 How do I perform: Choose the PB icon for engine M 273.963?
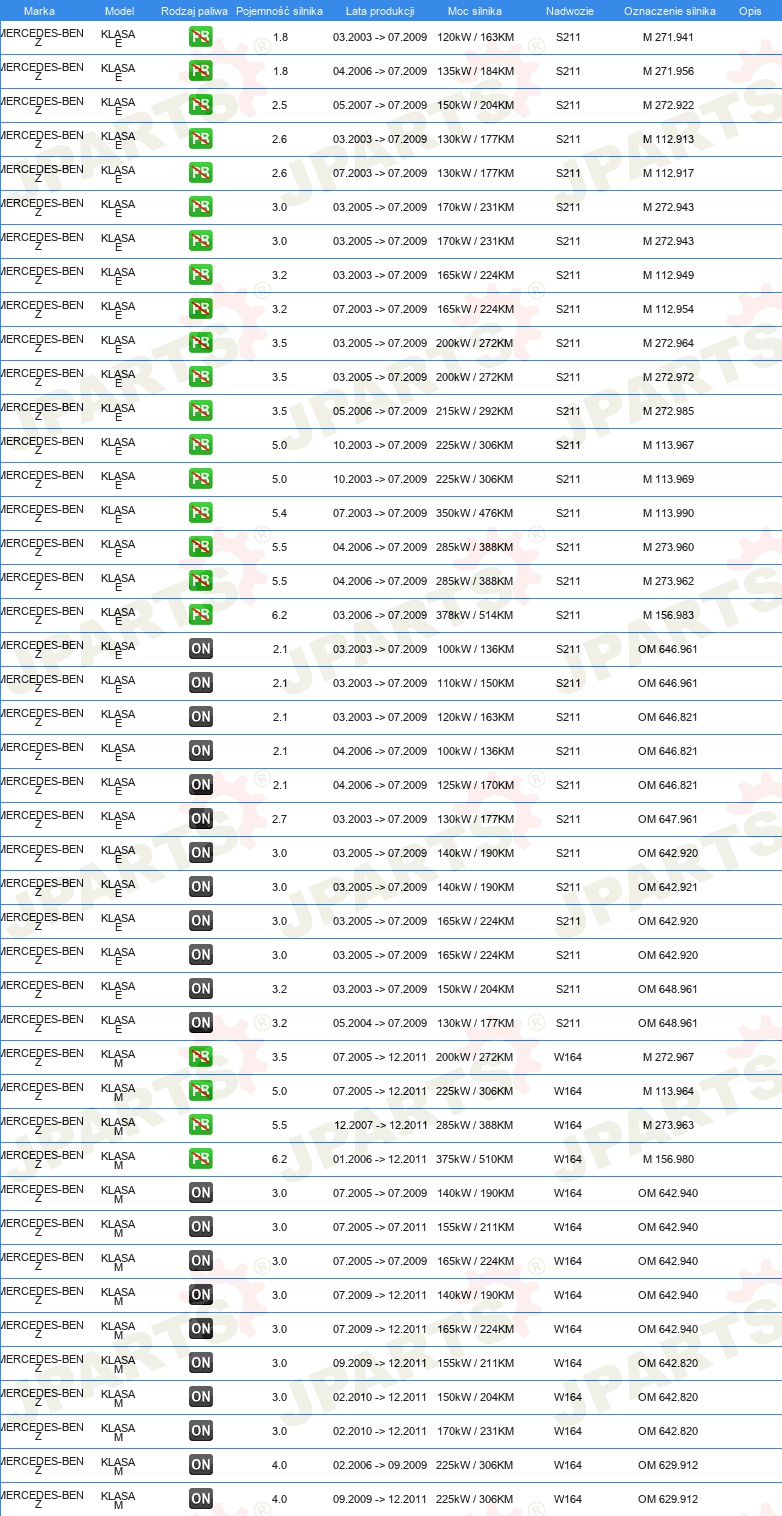(201, 1125)
